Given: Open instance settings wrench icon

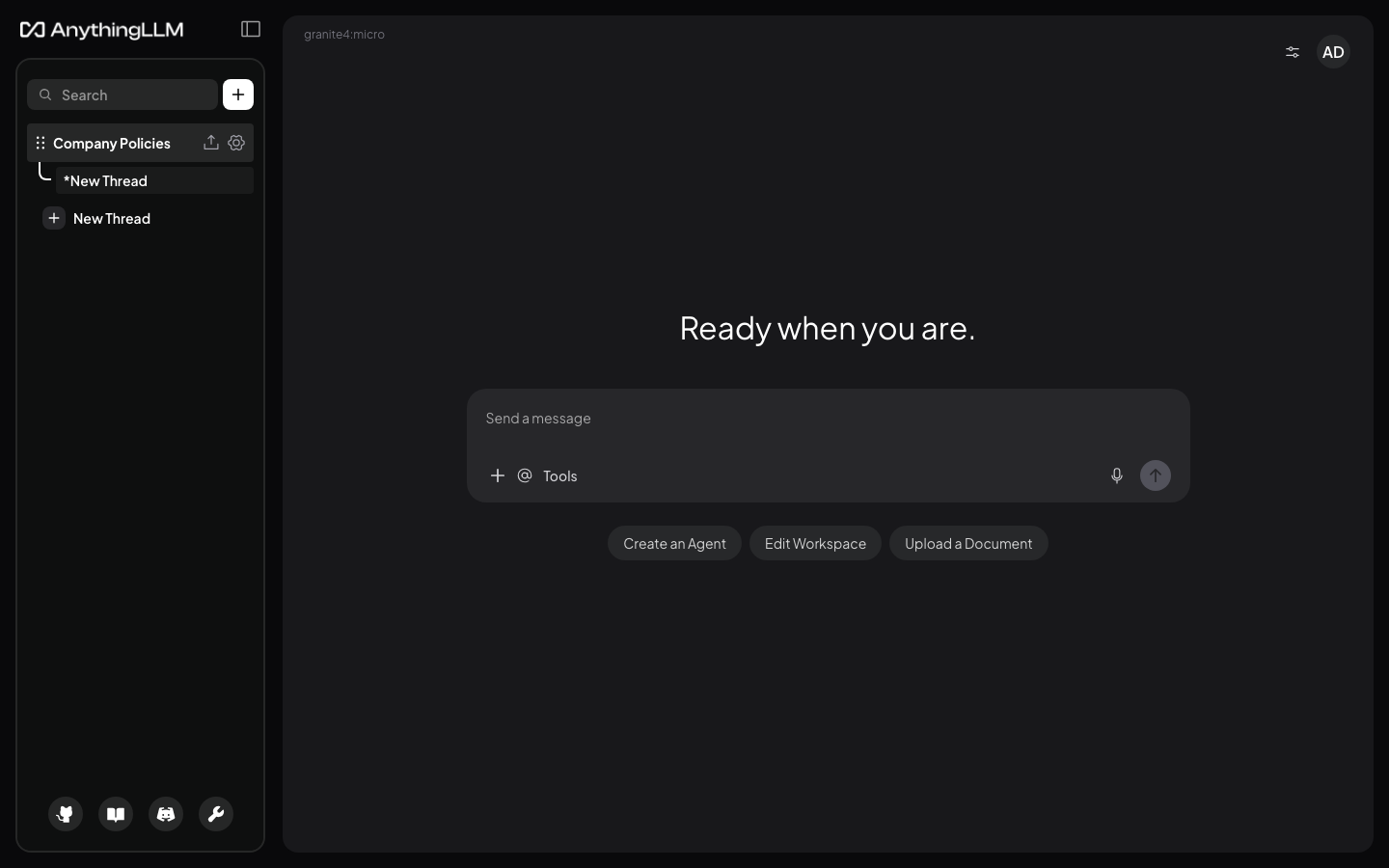Looking at the screenshot, I should pos(216,814).
